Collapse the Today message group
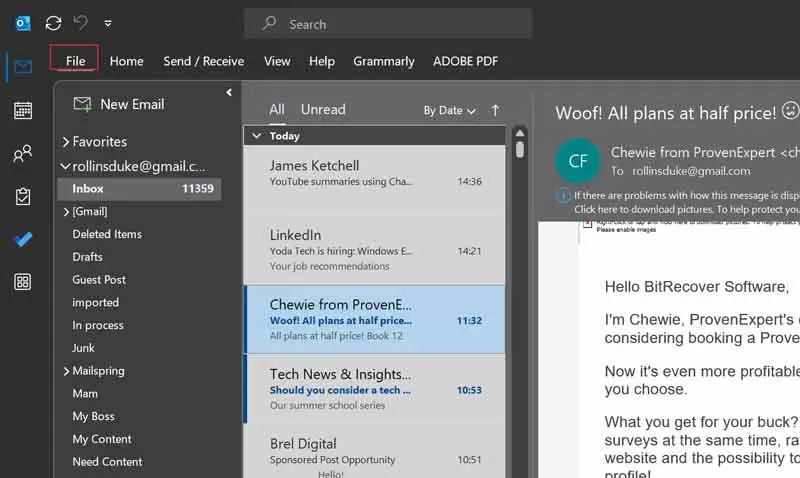Image resolution: width=800 pixels, height=478 pixels. point(257,136)
